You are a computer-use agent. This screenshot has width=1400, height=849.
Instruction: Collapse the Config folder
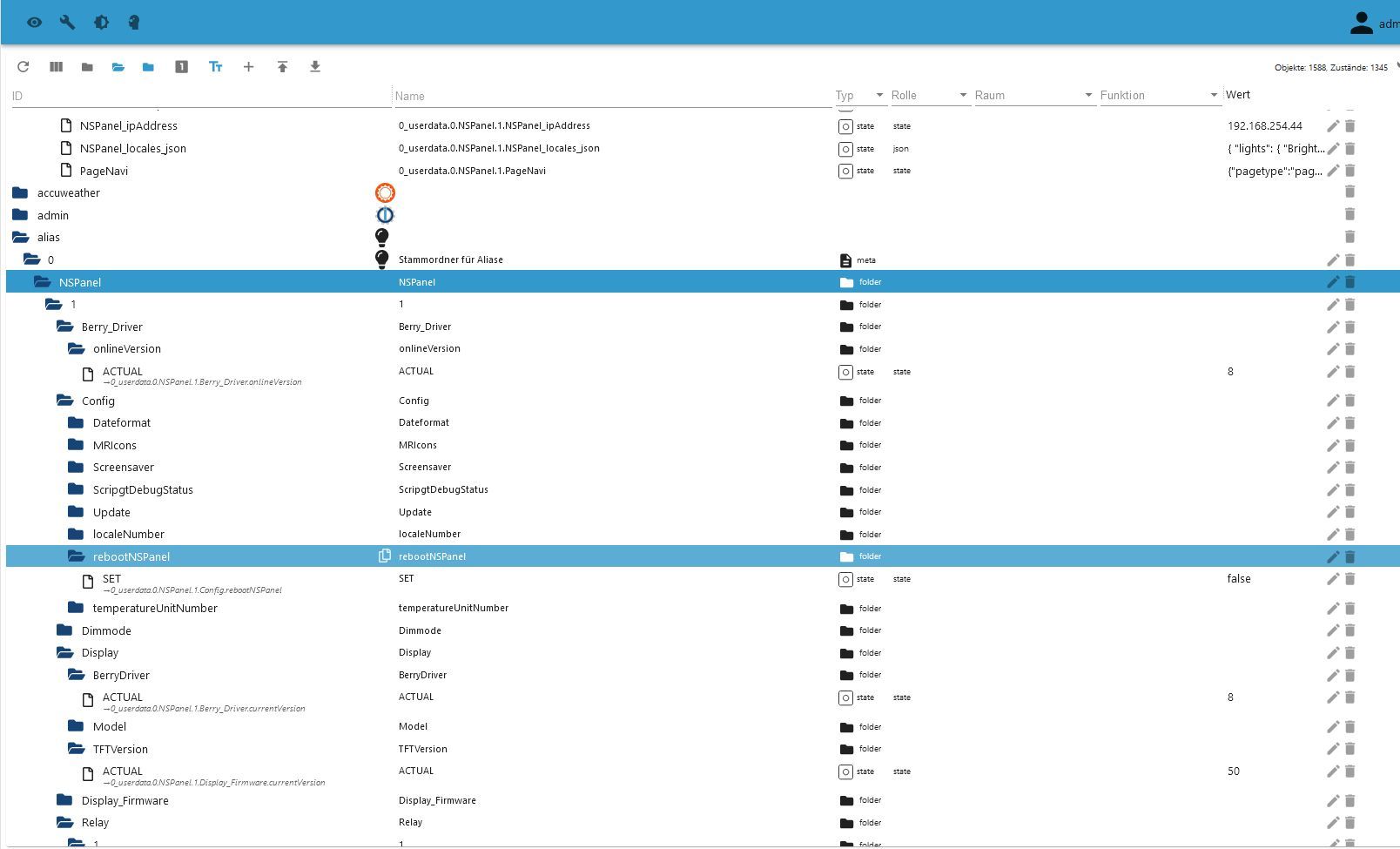(64, 401)
